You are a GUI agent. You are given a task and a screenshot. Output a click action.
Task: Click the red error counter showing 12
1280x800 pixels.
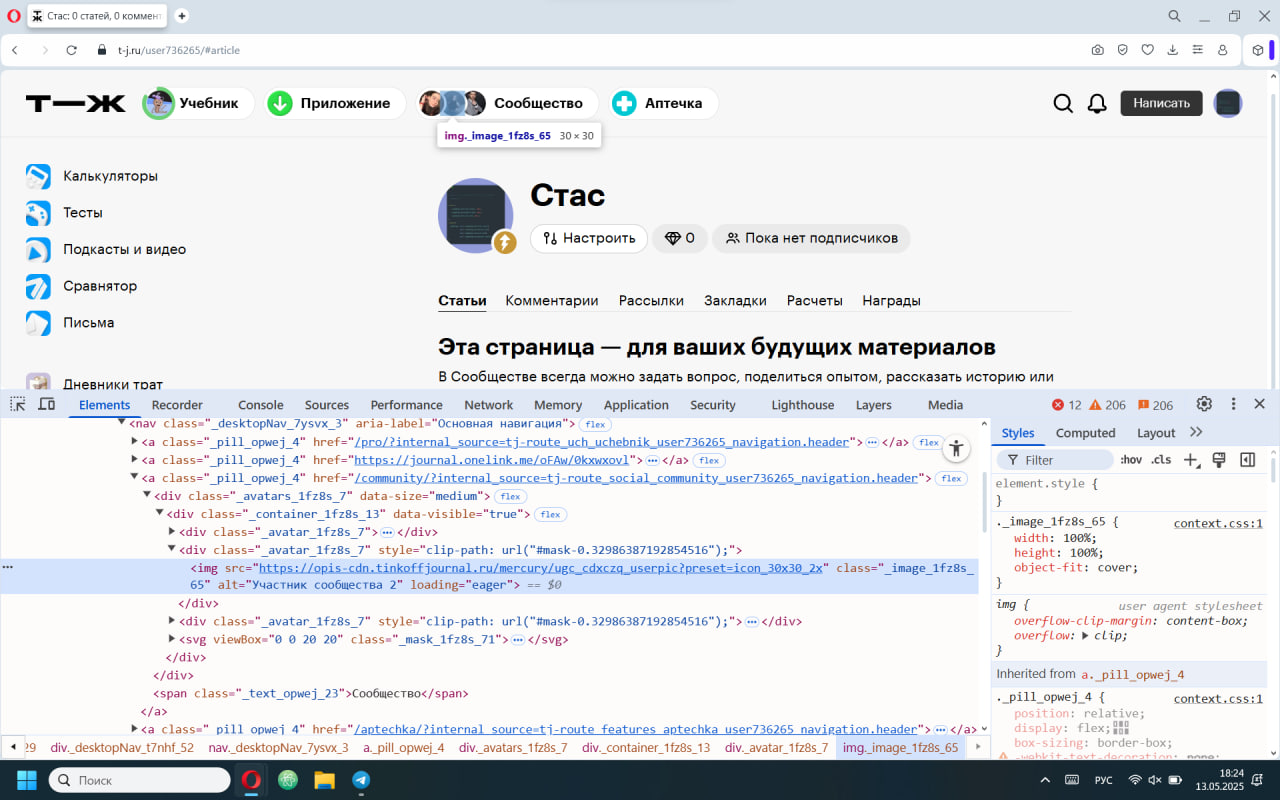(x=1068, y=404)
